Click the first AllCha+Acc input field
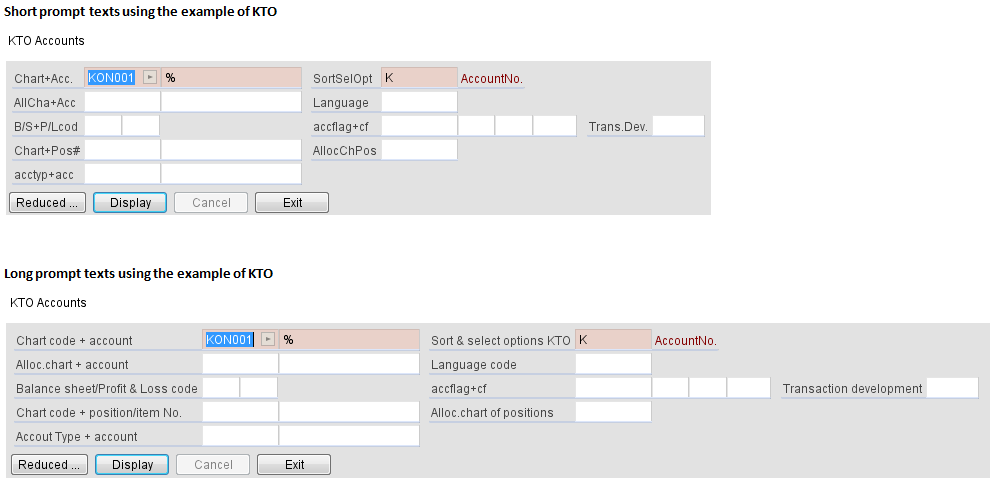This screenshot has width=997, height=486. [x=122, y=102]
